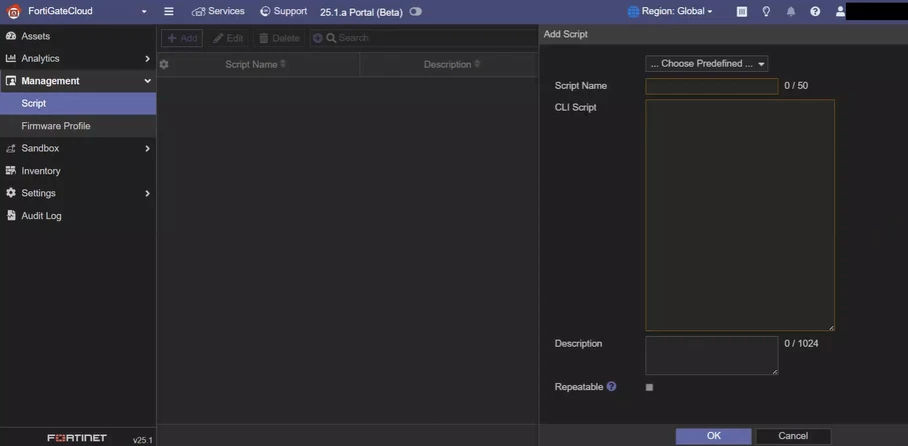Click the Fortinet logo in footer
The height and width of the screenshot is (446, 908).
[77, 438]
